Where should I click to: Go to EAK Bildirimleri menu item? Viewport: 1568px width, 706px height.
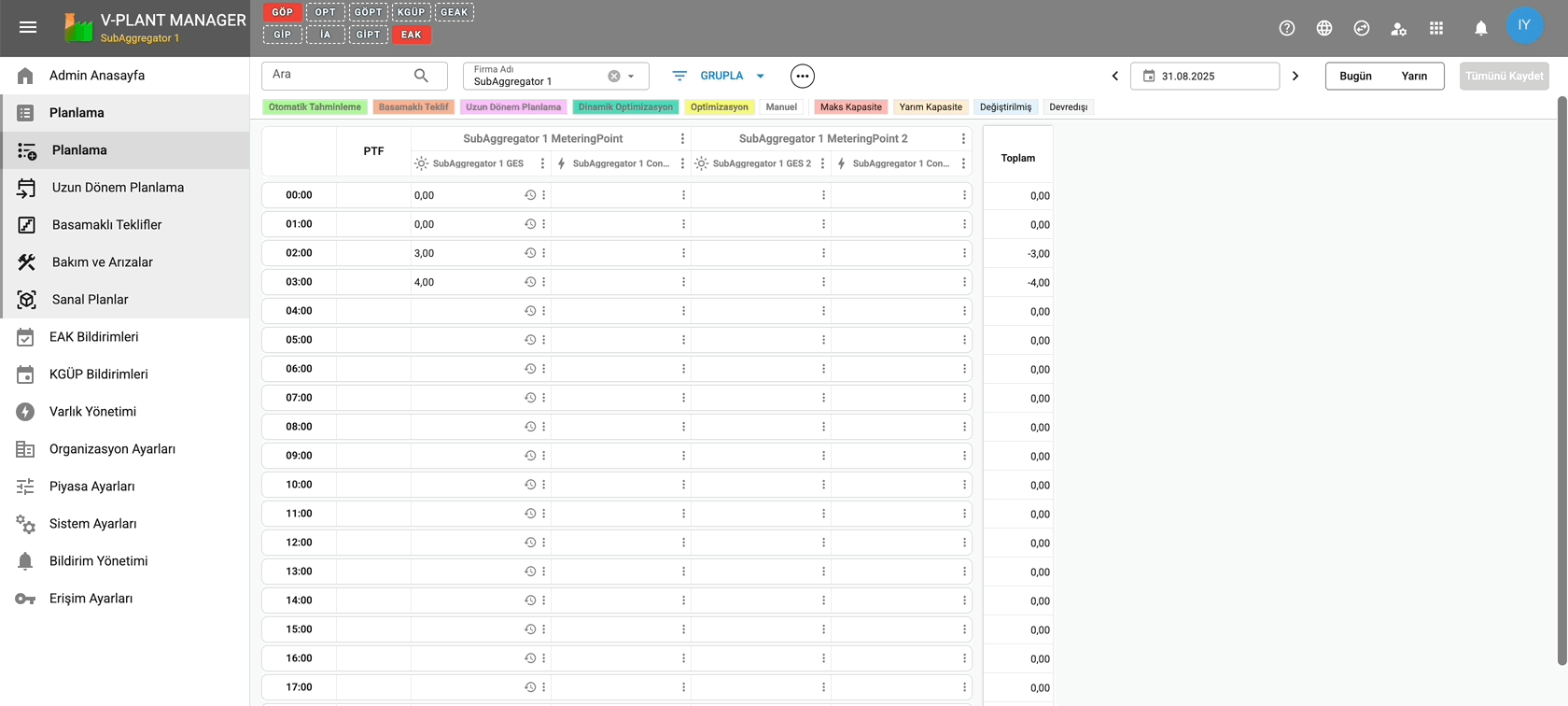93,336
